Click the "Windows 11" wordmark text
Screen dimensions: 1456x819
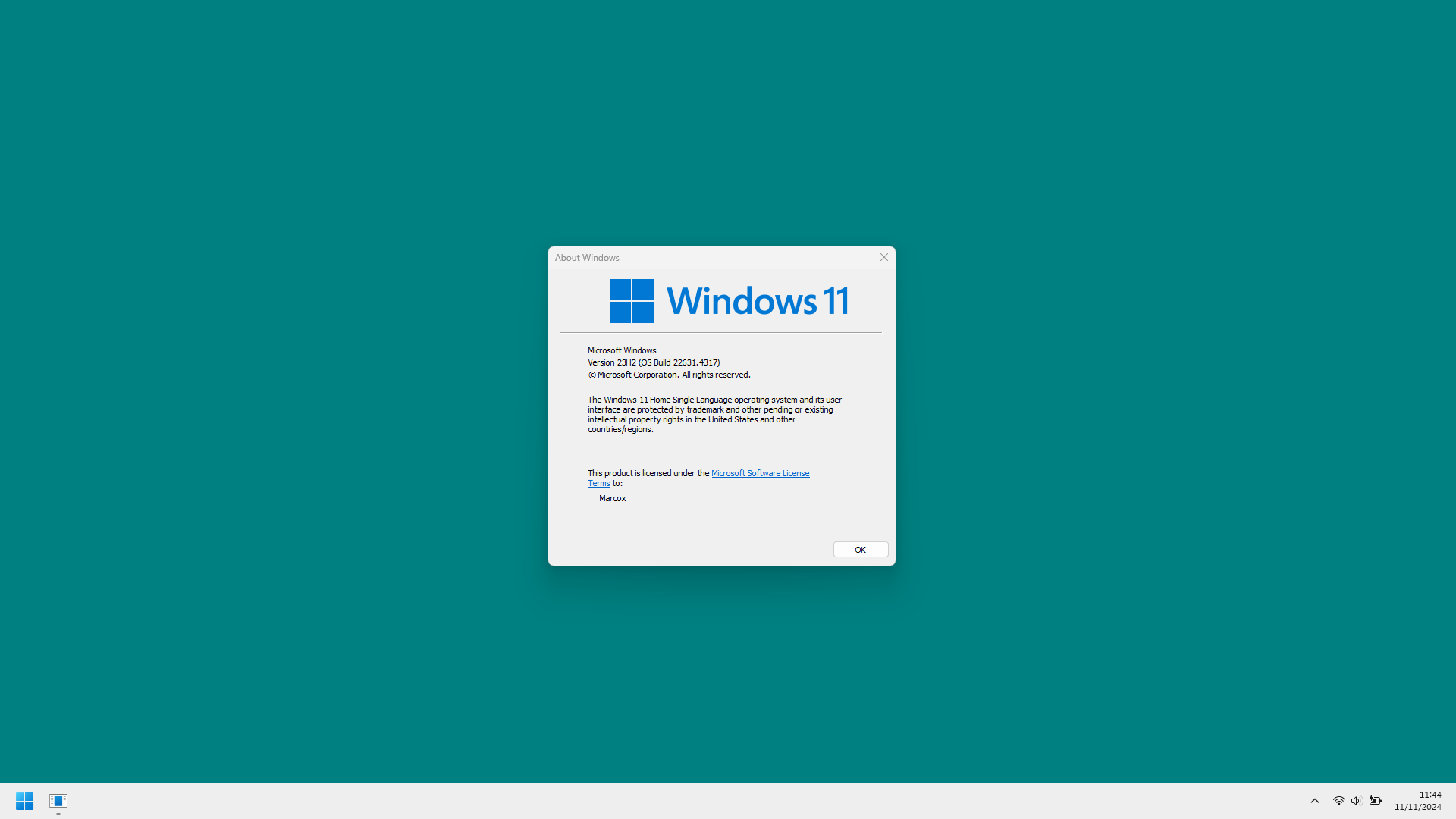[758, 301]
